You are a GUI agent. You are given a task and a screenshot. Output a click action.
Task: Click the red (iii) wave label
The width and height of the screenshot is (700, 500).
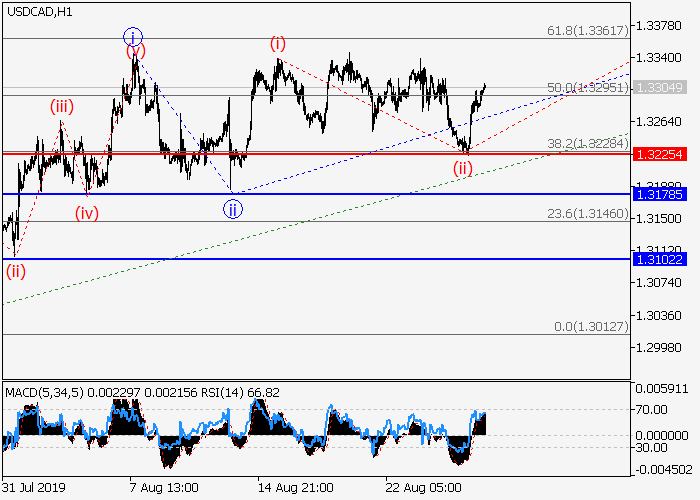61,107
